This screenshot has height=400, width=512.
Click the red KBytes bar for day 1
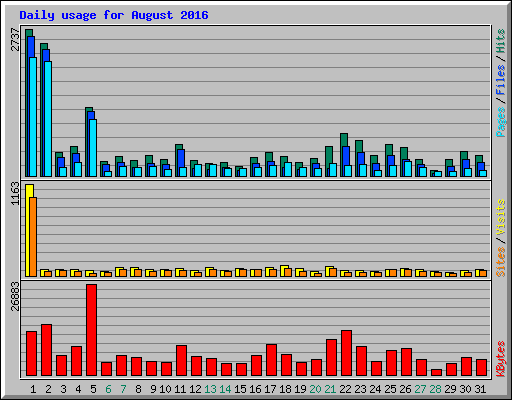click(x=32, y=353)
